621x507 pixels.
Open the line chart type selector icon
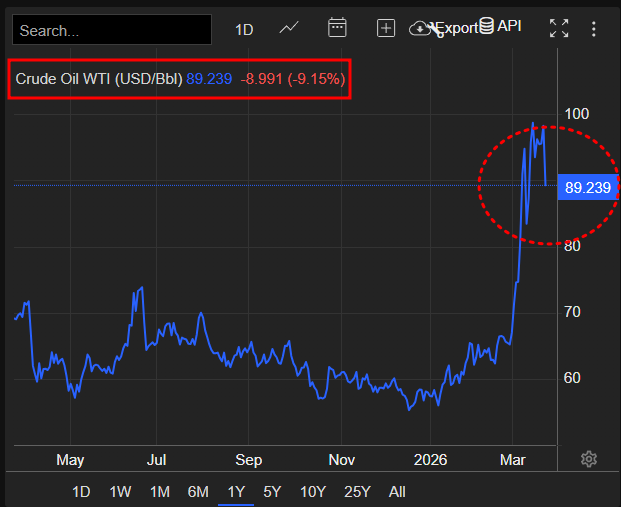pyautogui.click(x=289, y=28)
